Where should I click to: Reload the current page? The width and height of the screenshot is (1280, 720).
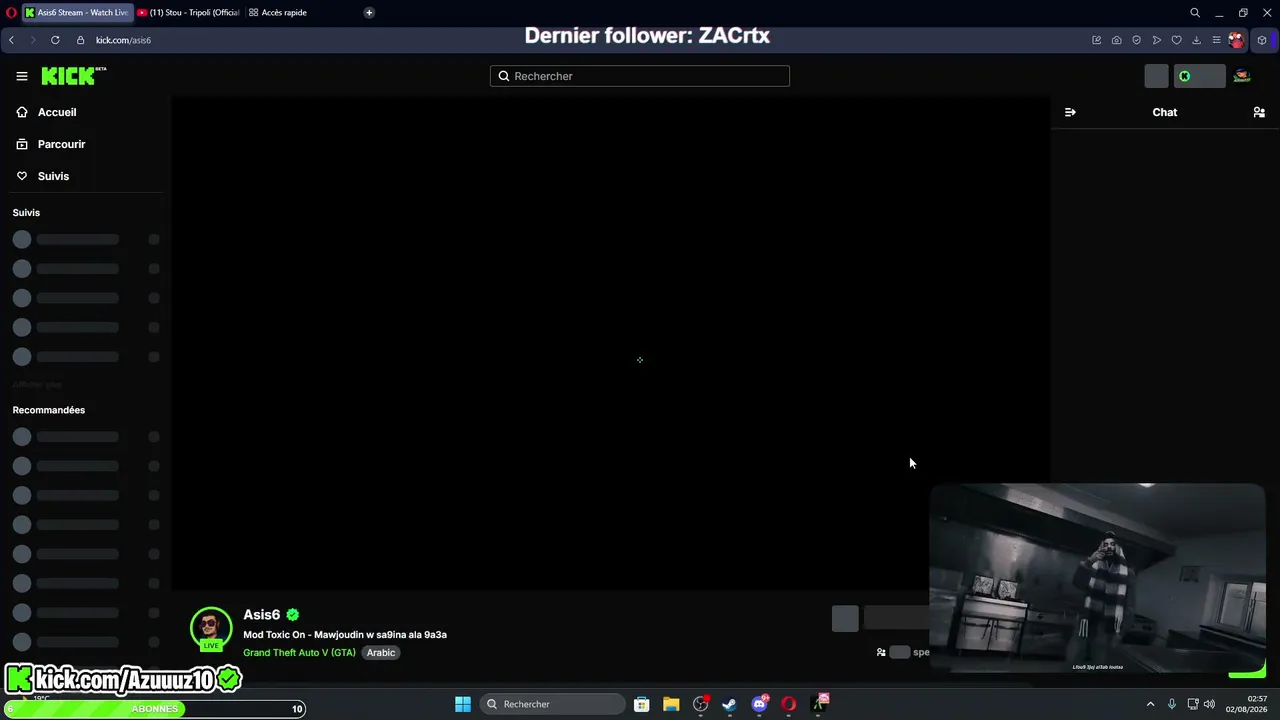point(55,40)
